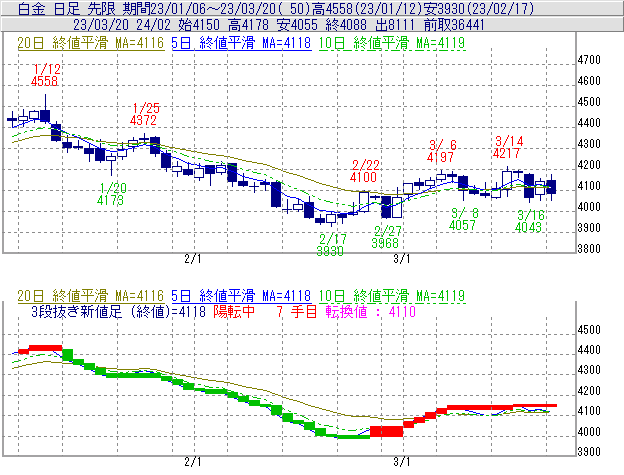Click the 出8111 volume value
Viewport: 624px width, 475px height.
395,25
